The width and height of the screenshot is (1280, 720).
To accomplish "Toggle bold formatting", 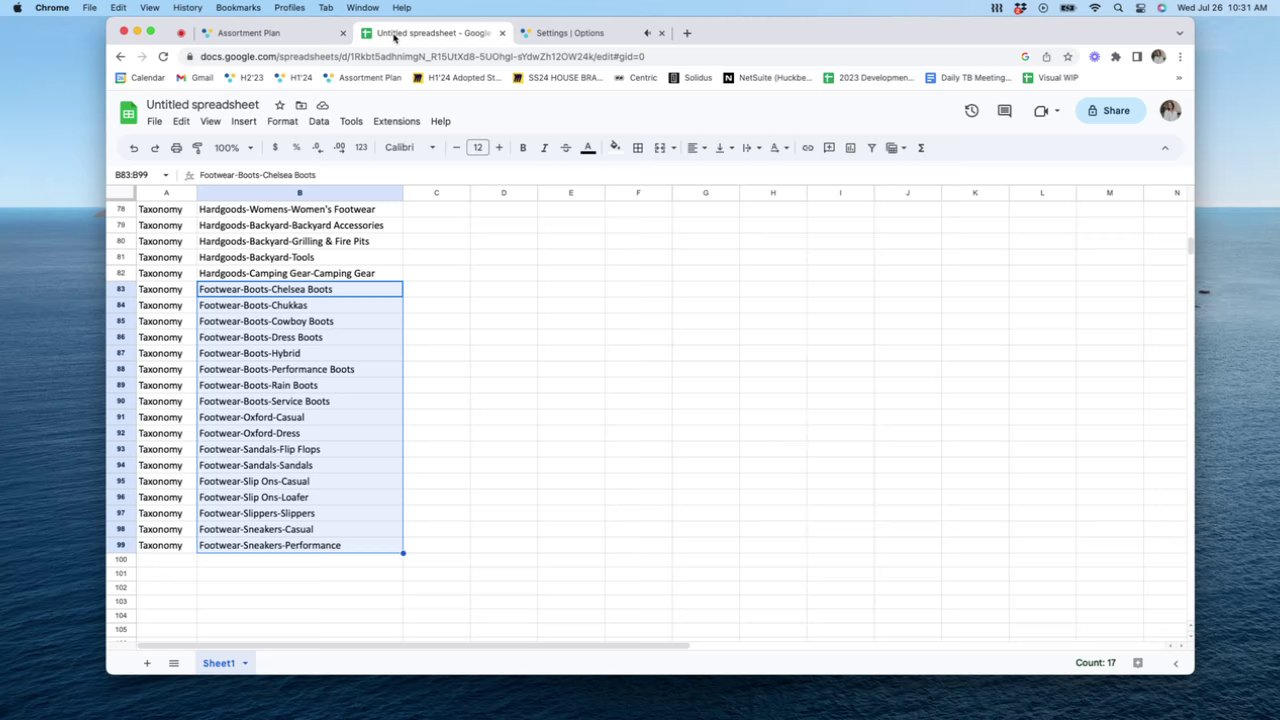I will (522, 148).
